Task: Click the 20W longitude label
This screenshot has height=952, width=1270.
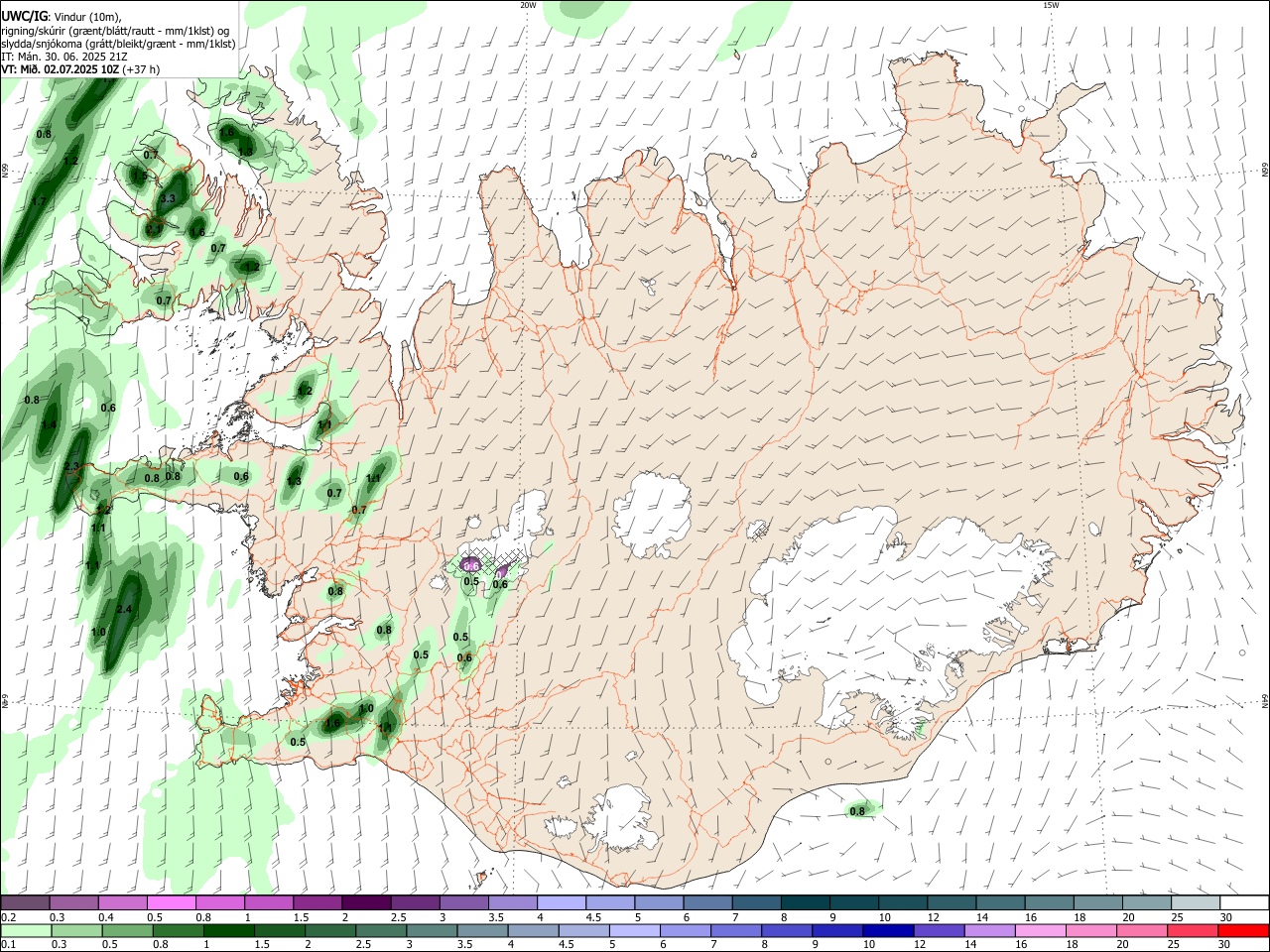Action: pos(529,5)
